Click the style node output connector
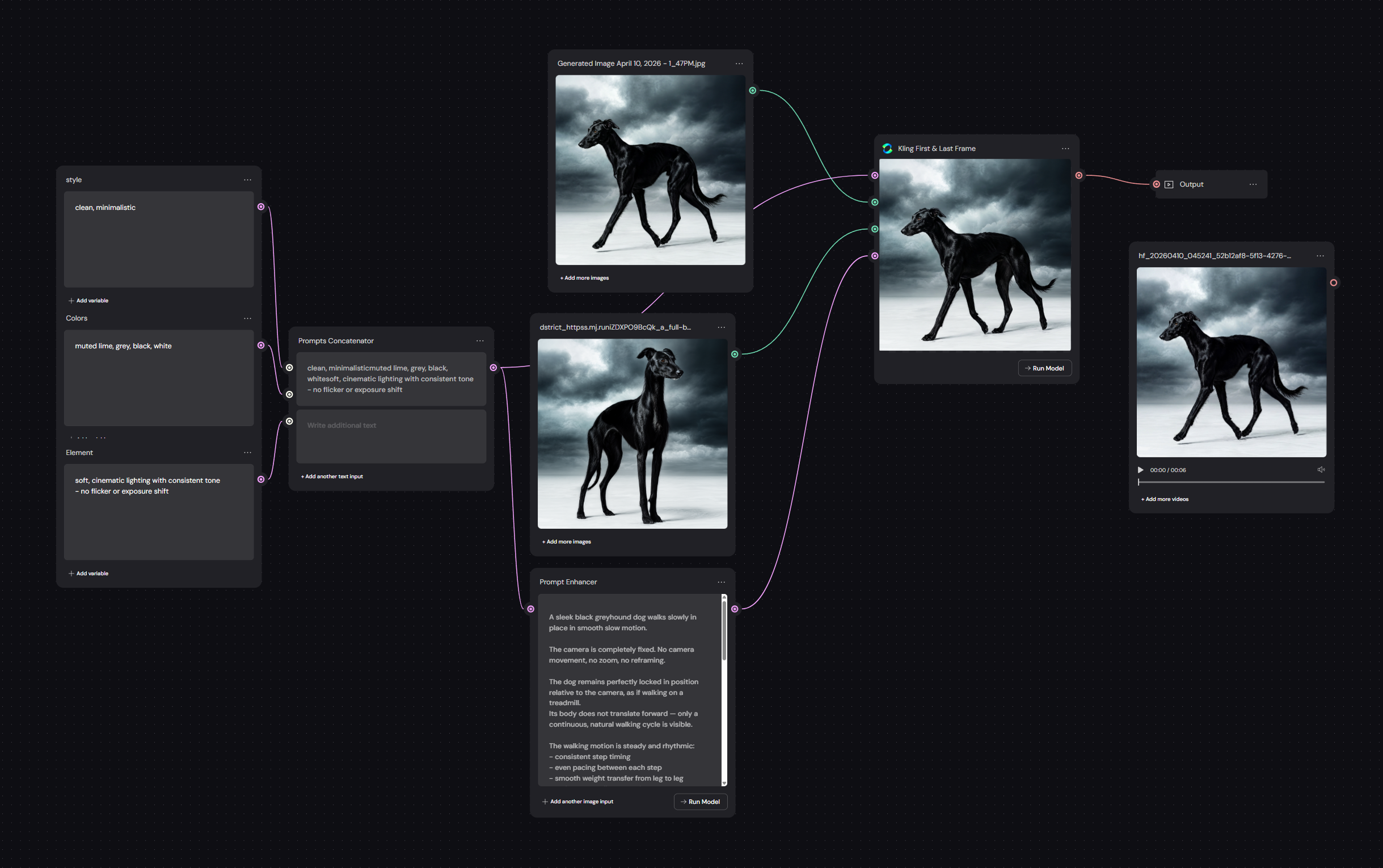This screenshot has width=1383, height=868. (x=261, y=207)
